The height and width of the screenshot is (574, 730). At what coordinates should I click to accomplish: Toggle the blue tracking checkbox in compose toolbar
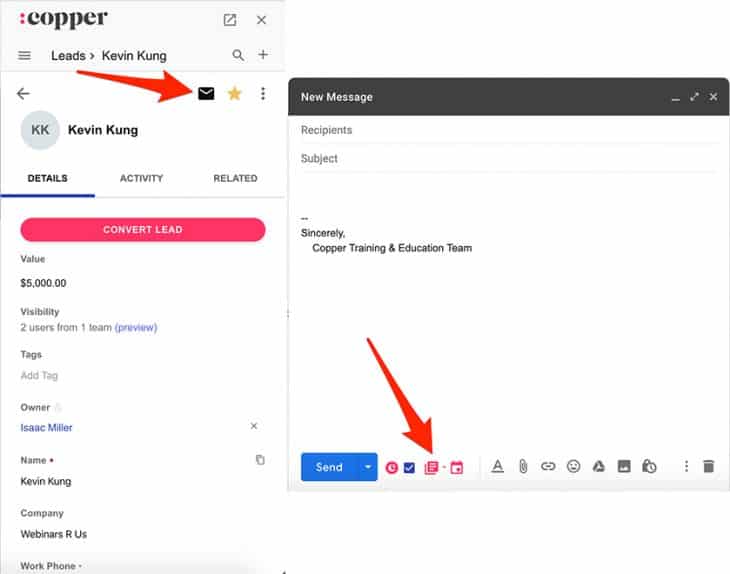coord(409,467)
